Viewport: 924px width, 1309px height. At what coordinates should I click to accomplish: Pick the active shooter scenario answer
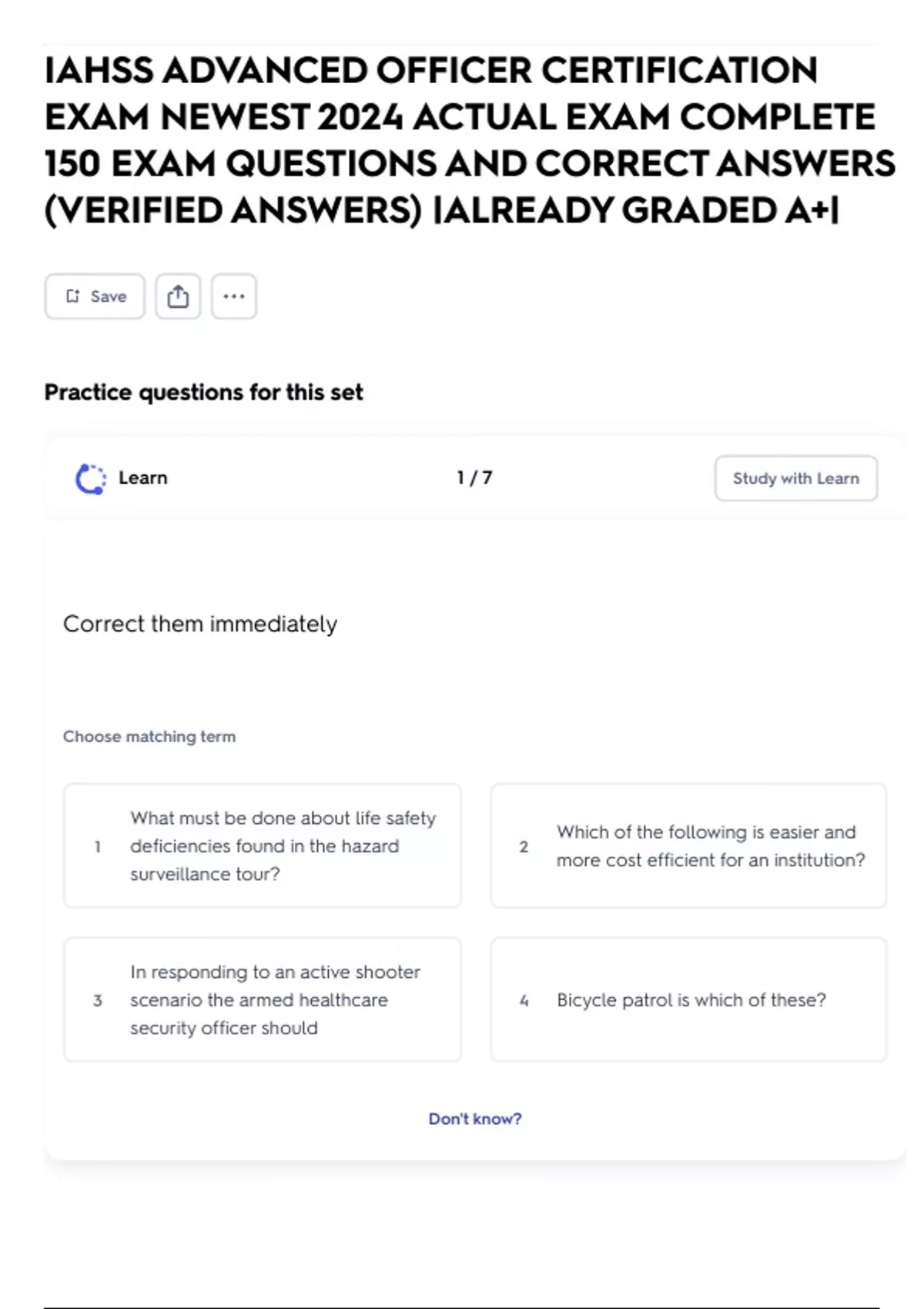coord(263,999)
